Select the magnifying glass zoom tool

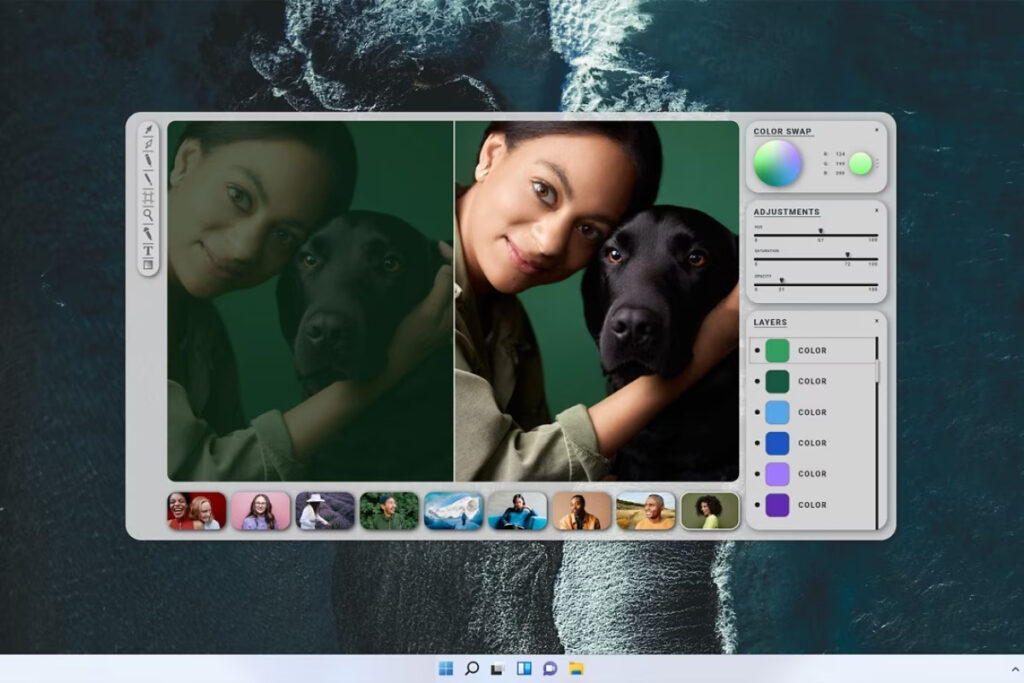(148, 214)
